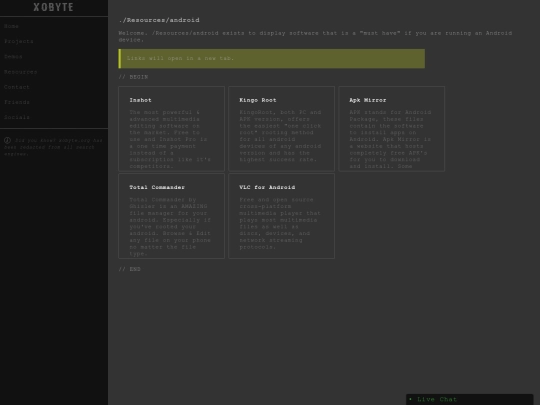Screen dimensions: 540x405
Task: Click the "Did you know" sidebar note
Action: pyautogui.click(x=53, y=147)
